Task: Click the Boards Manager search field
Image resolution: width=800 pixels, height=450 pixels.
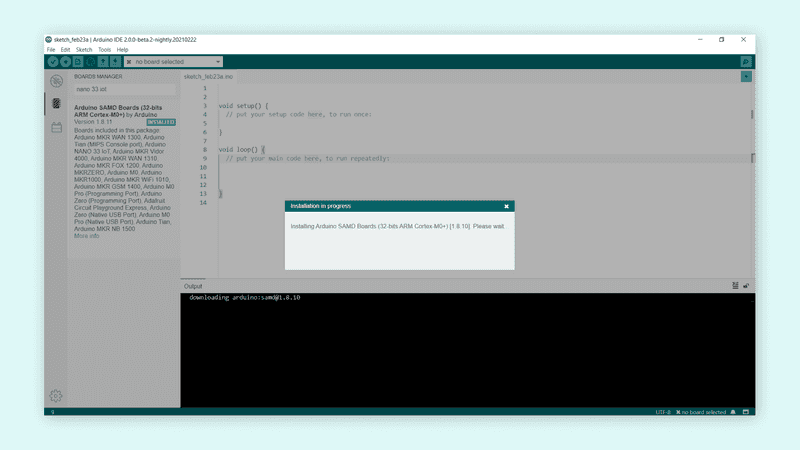Action: 124,89
